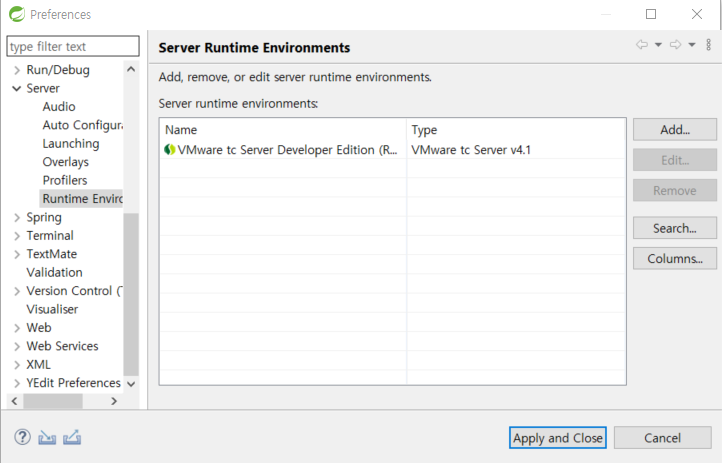Open the back history dropdown arrow

point(658,45)
